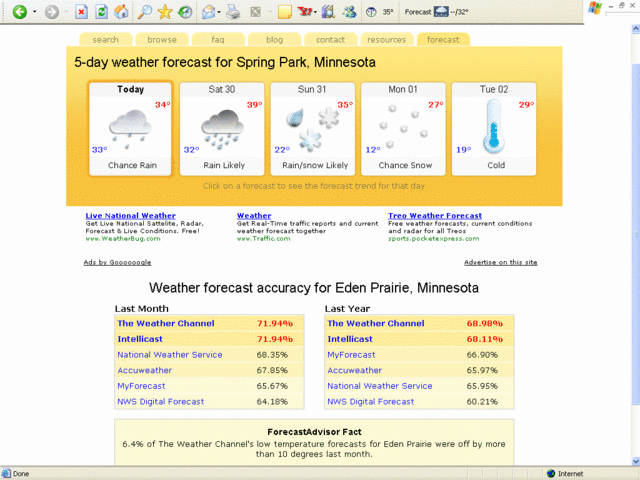Click the Stop page loading icon

pos(82,12)
